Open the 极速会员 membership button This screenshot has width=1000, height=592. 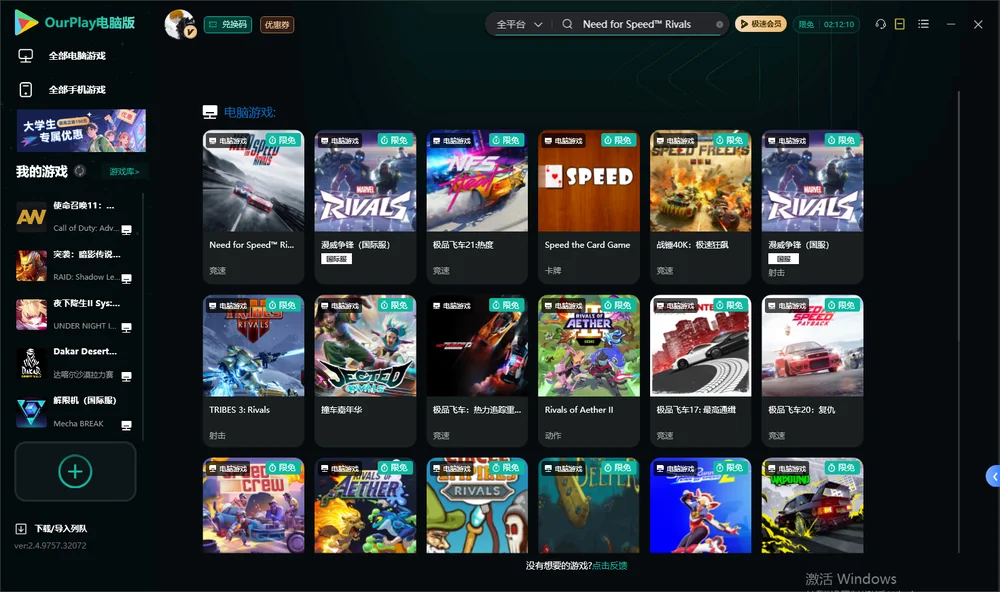coord(760,24)
